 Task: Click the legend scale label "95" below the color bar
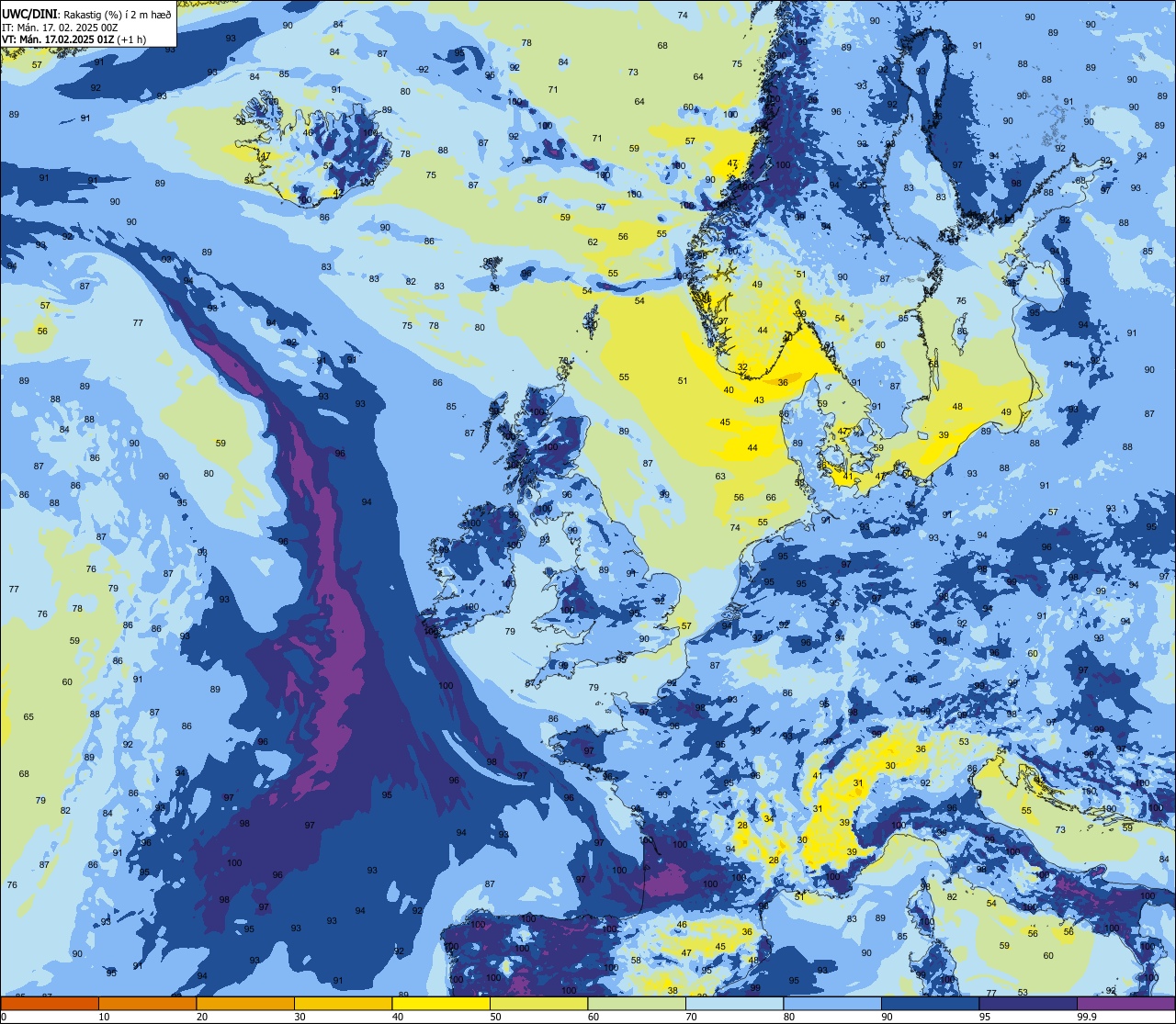click(985, 1017)
